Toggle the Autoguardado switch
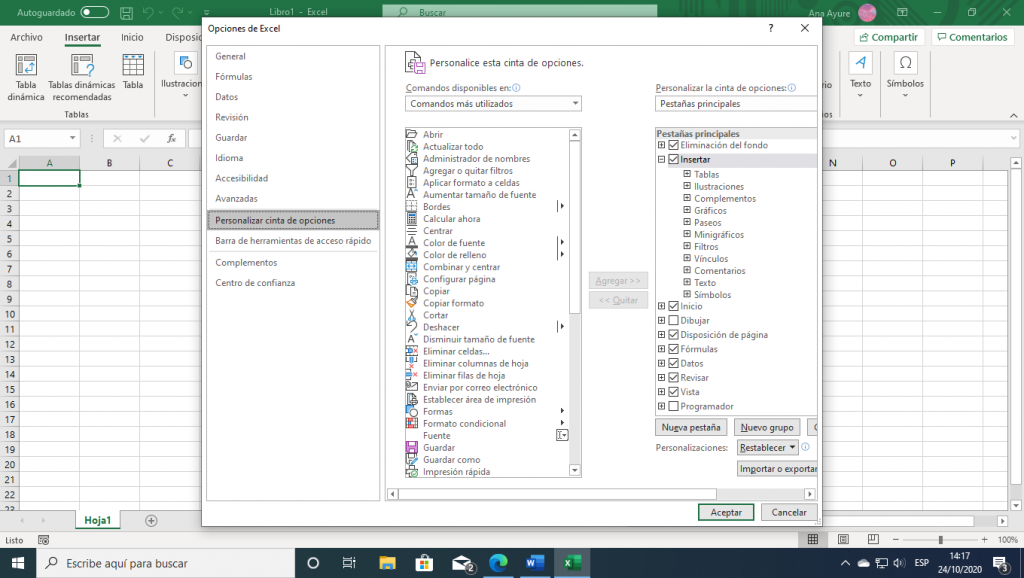 click(x=95, y=12)
